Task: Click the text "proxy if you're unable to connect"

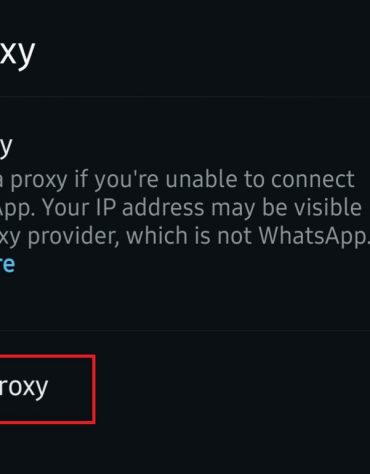Action: [182, 180]
